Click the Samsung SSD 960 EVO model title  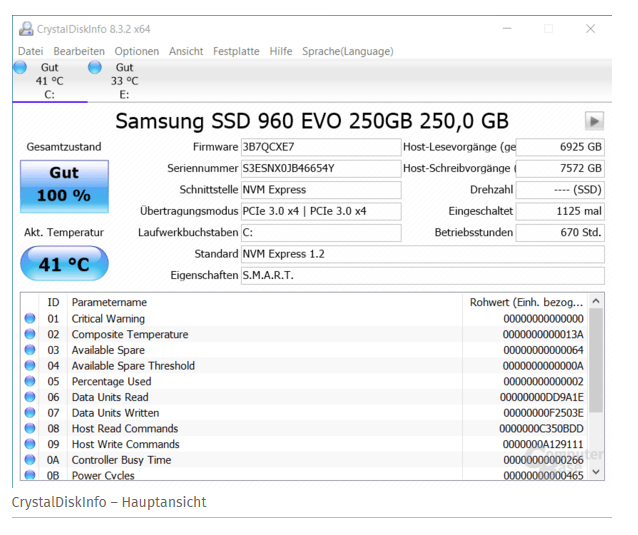tap(312, 121)
